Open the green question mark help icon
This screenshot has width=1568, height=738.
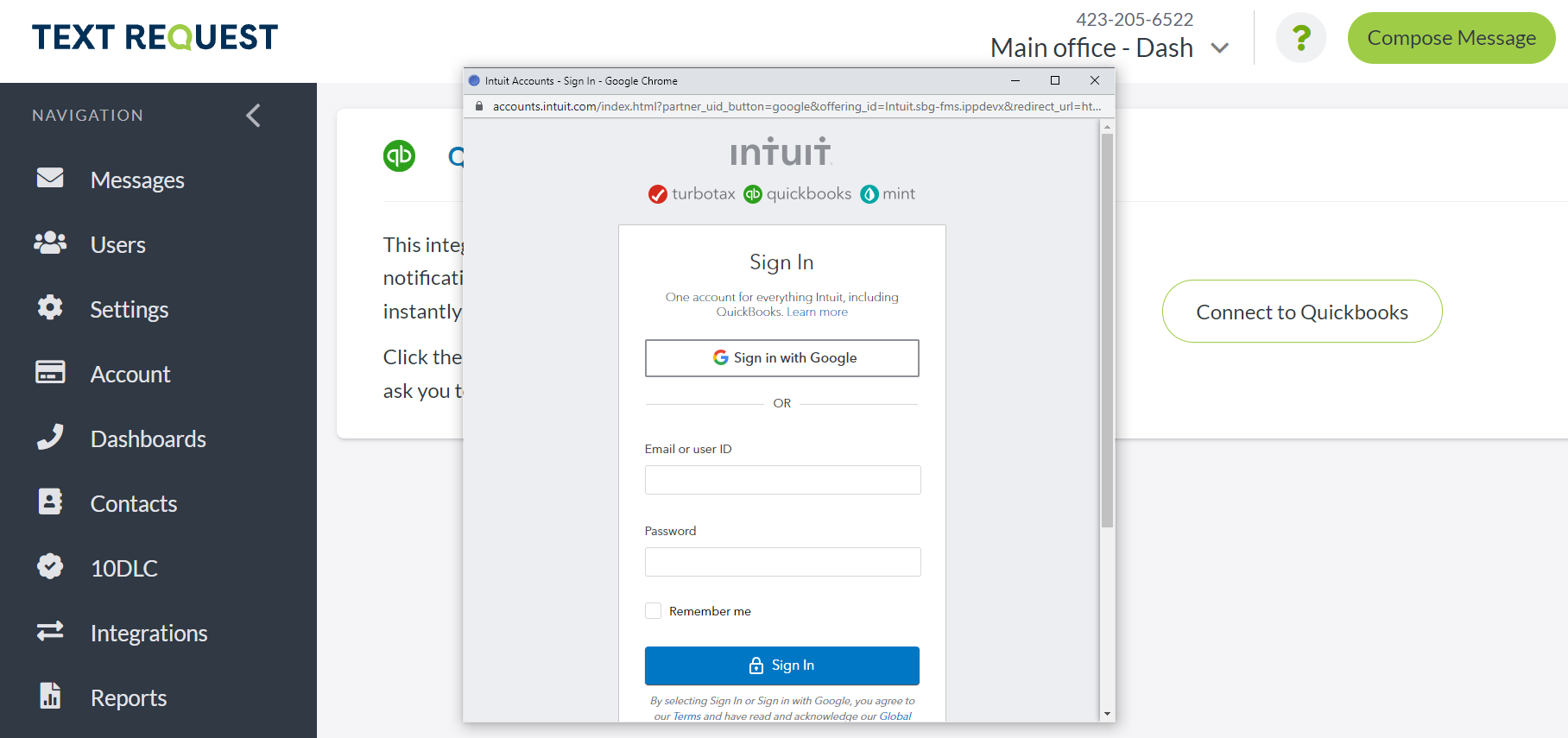pyautogui.click(x=1301, y=38)
